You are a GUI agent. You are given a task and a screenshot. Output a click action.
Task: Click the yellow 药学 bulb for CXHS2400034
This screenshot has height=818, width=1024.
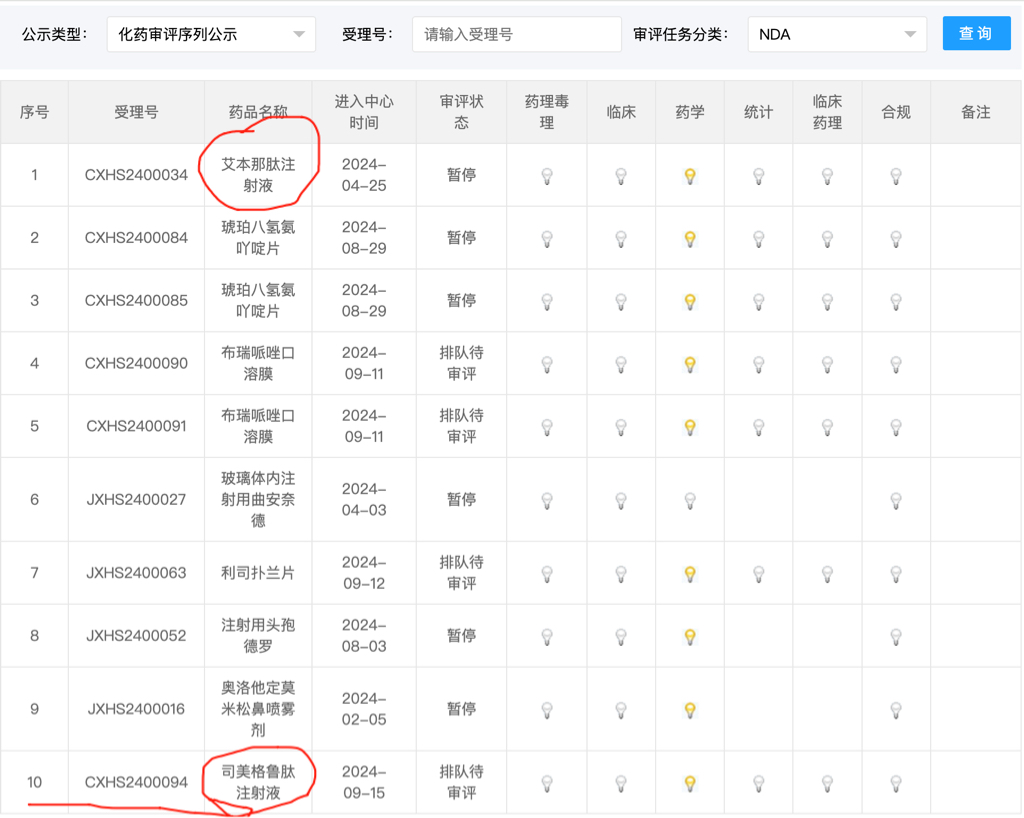click(690, 176)
